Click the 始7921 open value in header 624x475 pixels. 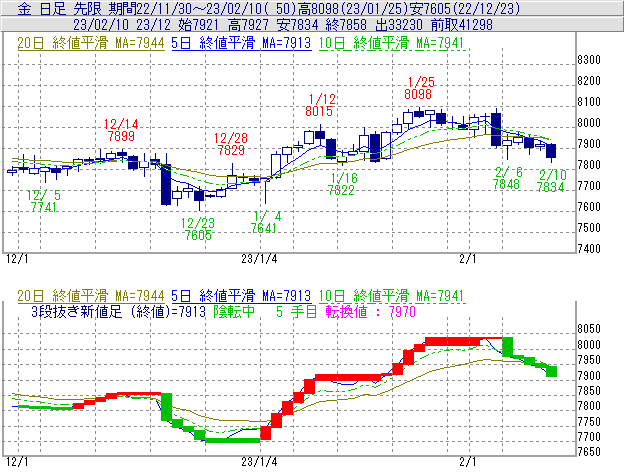pyautogui.click(x=198, y=25)
